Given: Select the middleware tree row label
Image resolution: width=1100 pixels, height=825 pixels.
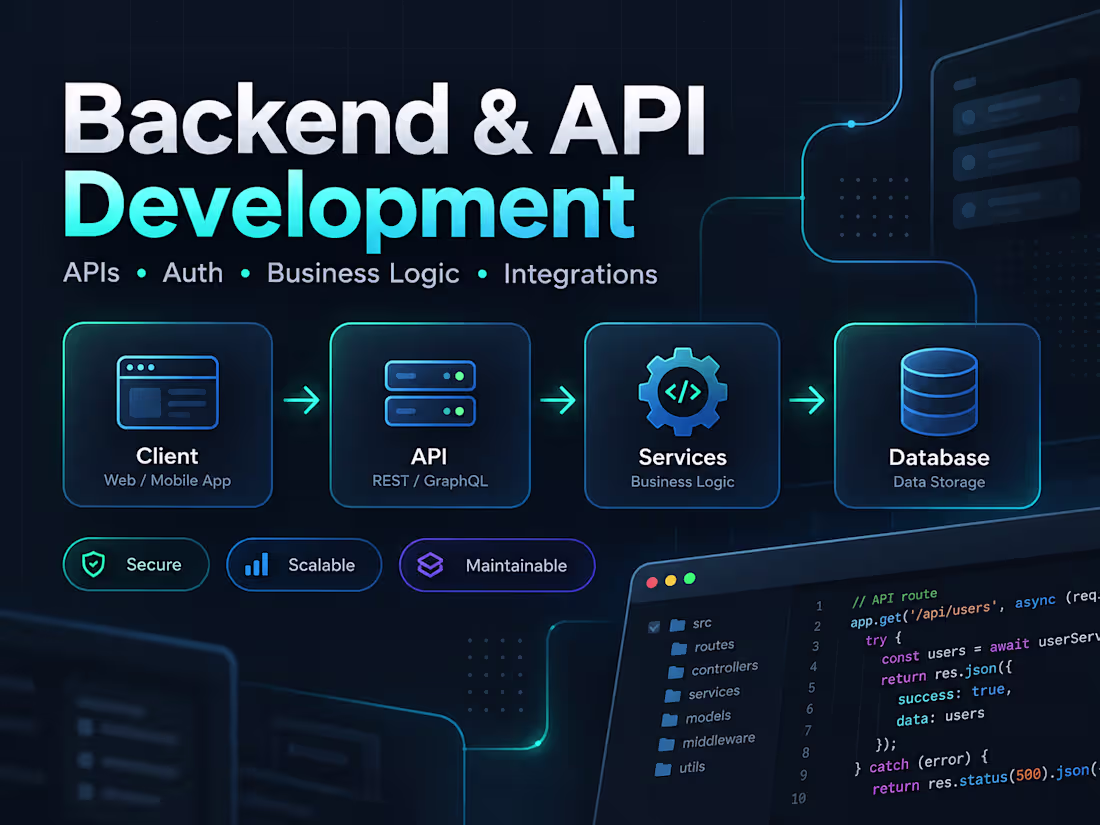Looking at the screenshot, I should coord(718,741).
